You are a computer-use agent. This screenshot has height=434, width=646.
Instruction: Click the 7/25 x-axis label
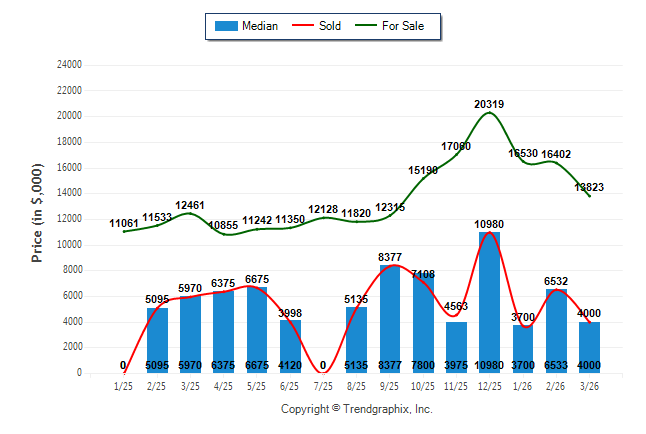324,386
